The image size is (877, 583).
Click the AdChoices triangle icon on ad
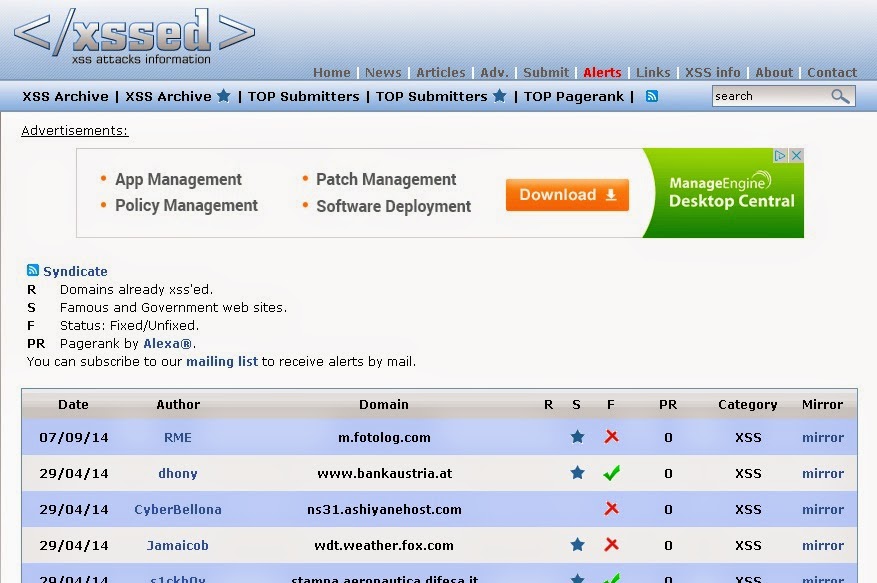[x=781, y=156]
